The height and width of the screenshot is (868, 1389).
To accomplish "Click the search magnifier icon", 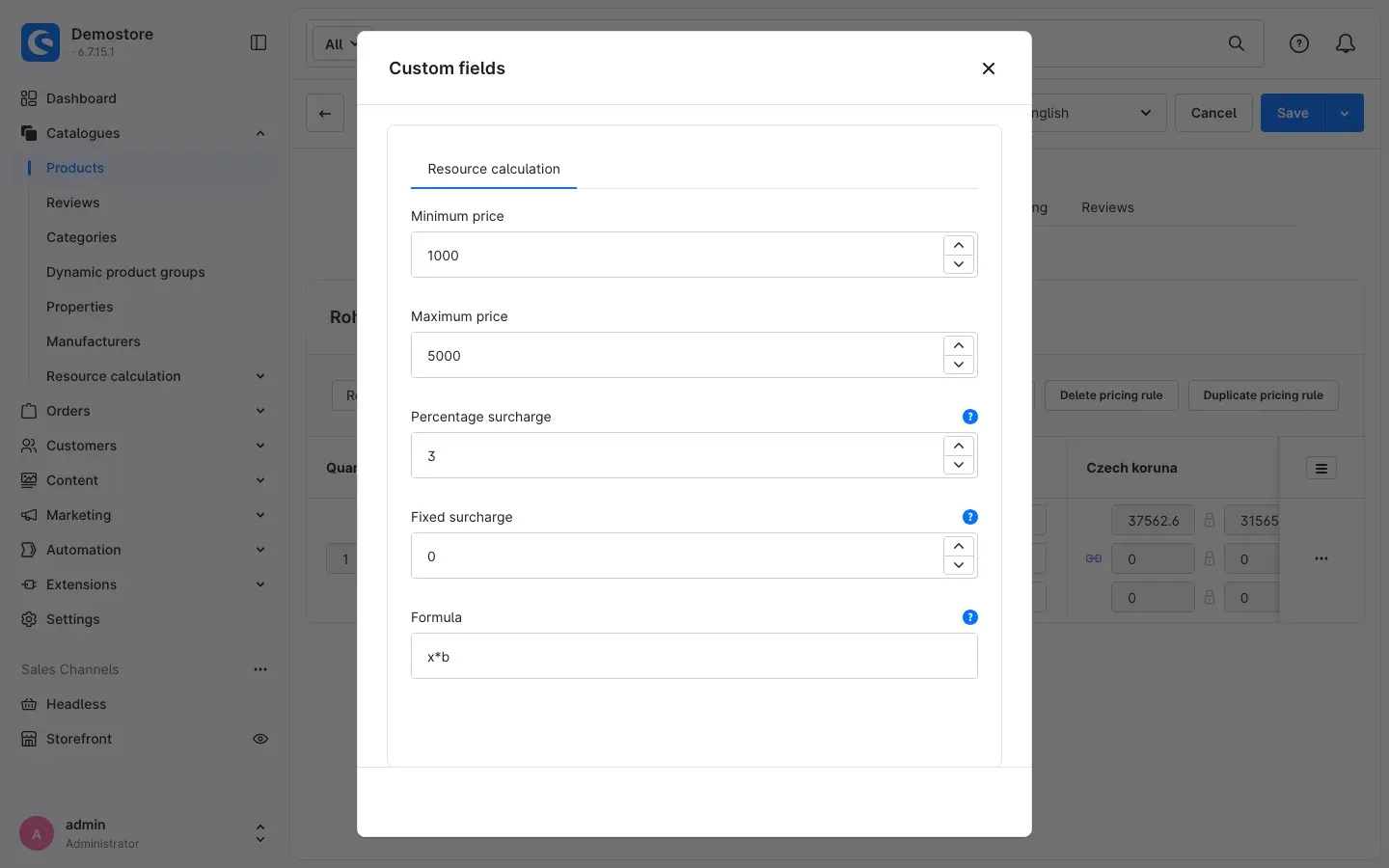I will point(1237,43).
